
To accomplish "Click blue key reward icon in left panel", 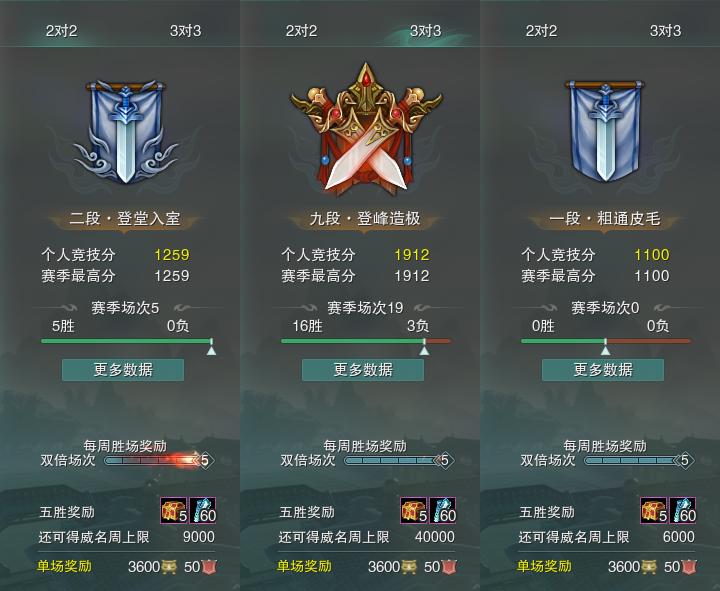I will pos(202,510).
